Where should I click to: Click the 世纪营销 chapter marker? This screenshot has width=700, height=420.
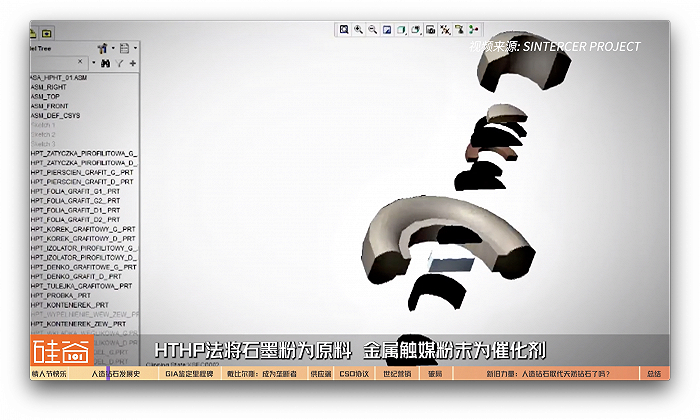[397, 374]
